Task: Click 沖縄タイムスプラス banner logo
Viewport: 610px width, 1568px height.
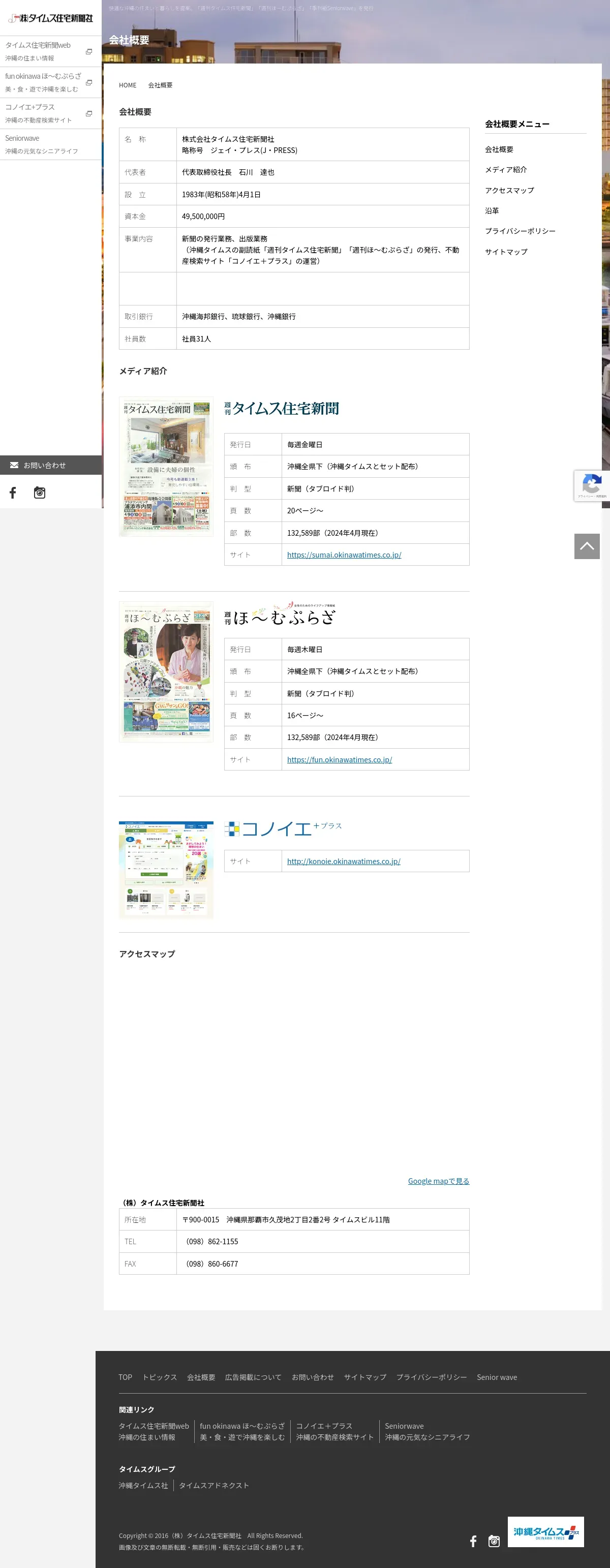Action: [x=546, y=1531]
